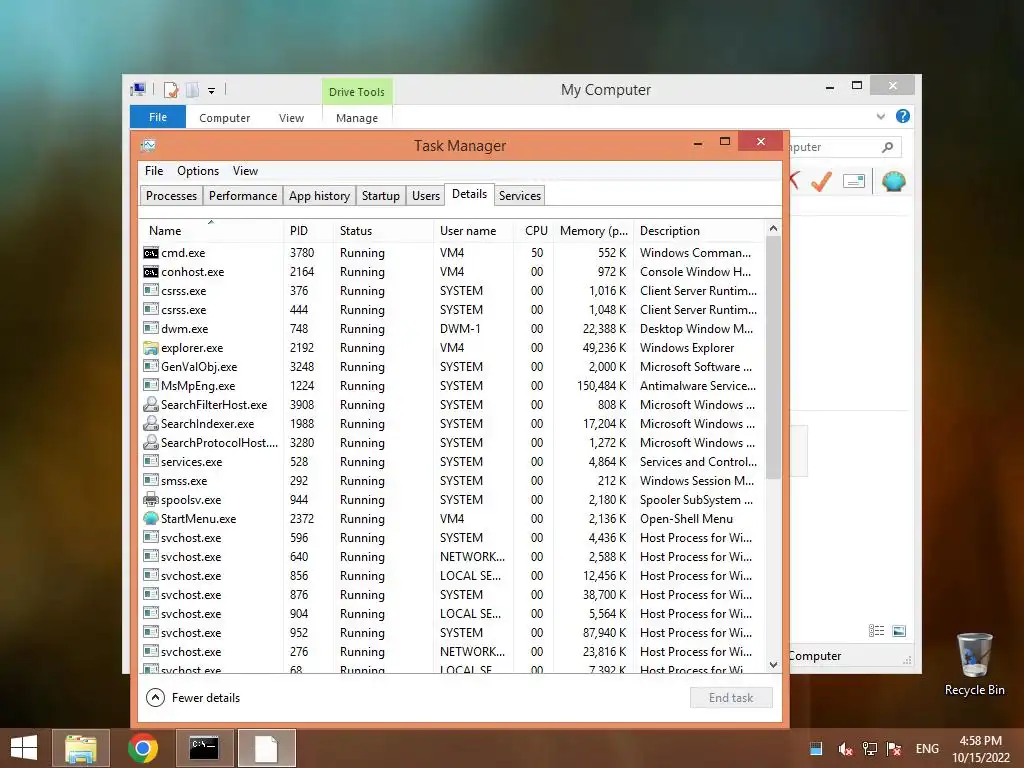
Task: Switch My Computer to large icons view
Action: (899, 630)
